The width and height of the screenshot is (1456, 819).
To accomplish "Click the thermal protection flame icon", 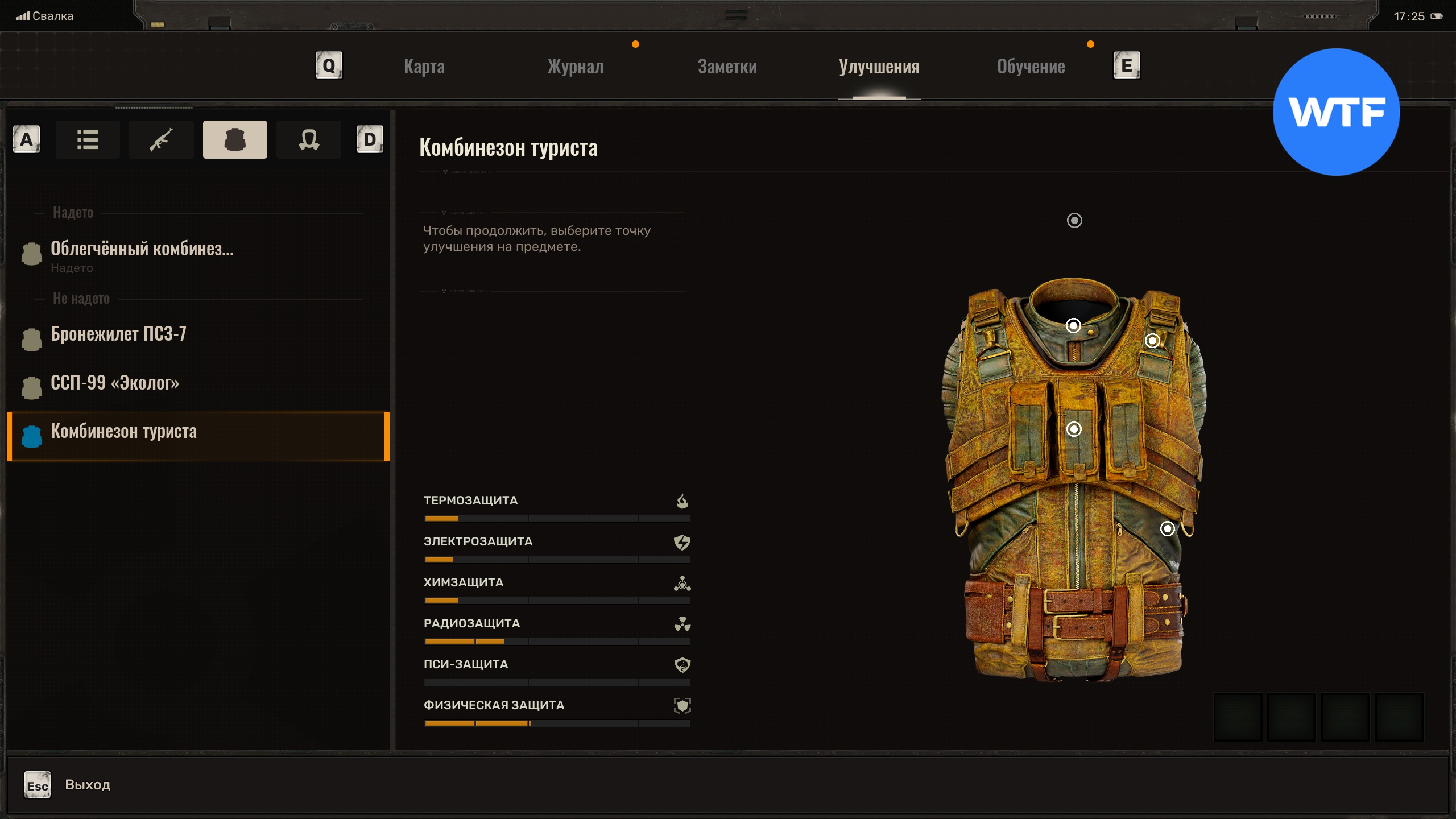I will tap(682, 501).
